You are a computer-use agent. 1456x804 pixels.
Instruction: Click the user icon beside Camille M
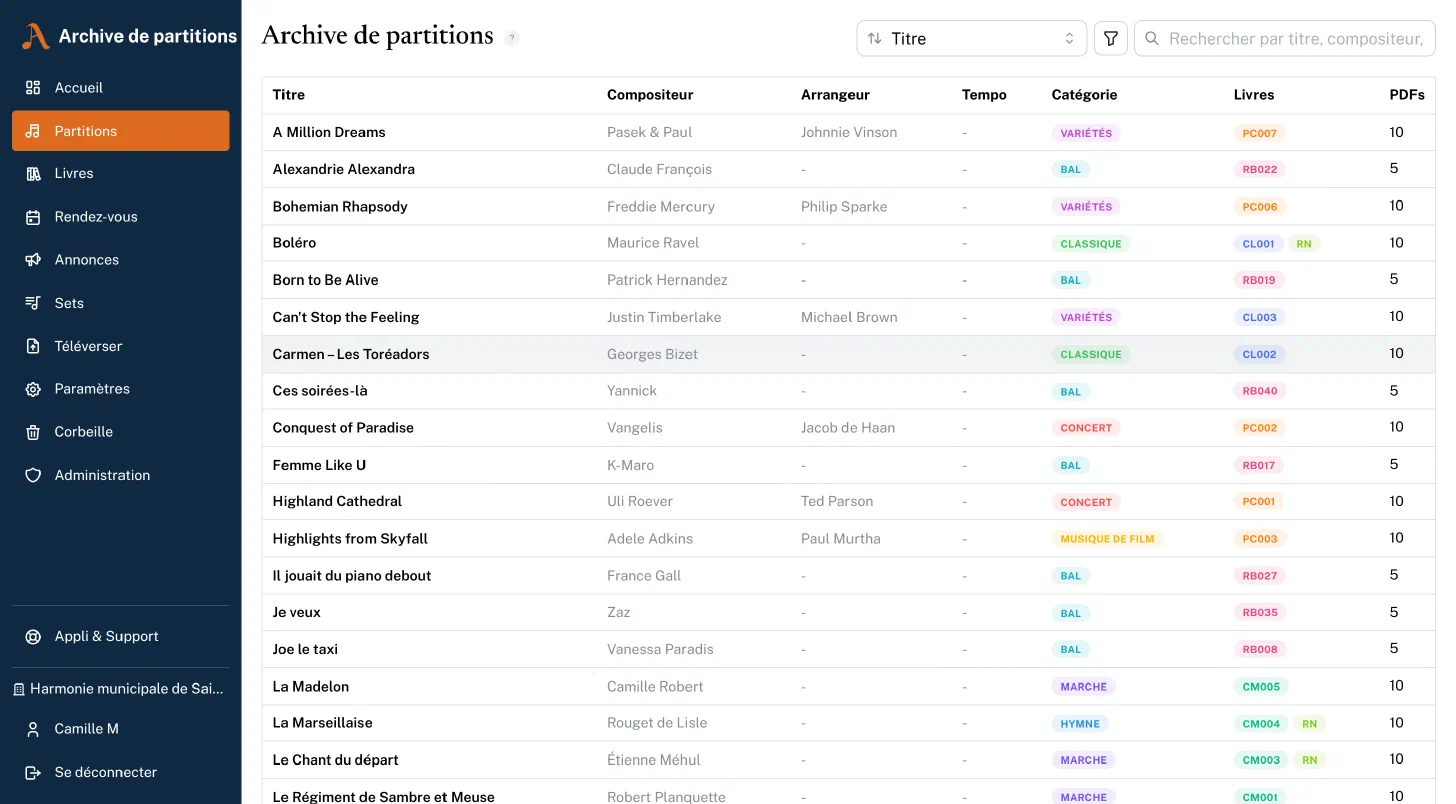tap(33, 729)
